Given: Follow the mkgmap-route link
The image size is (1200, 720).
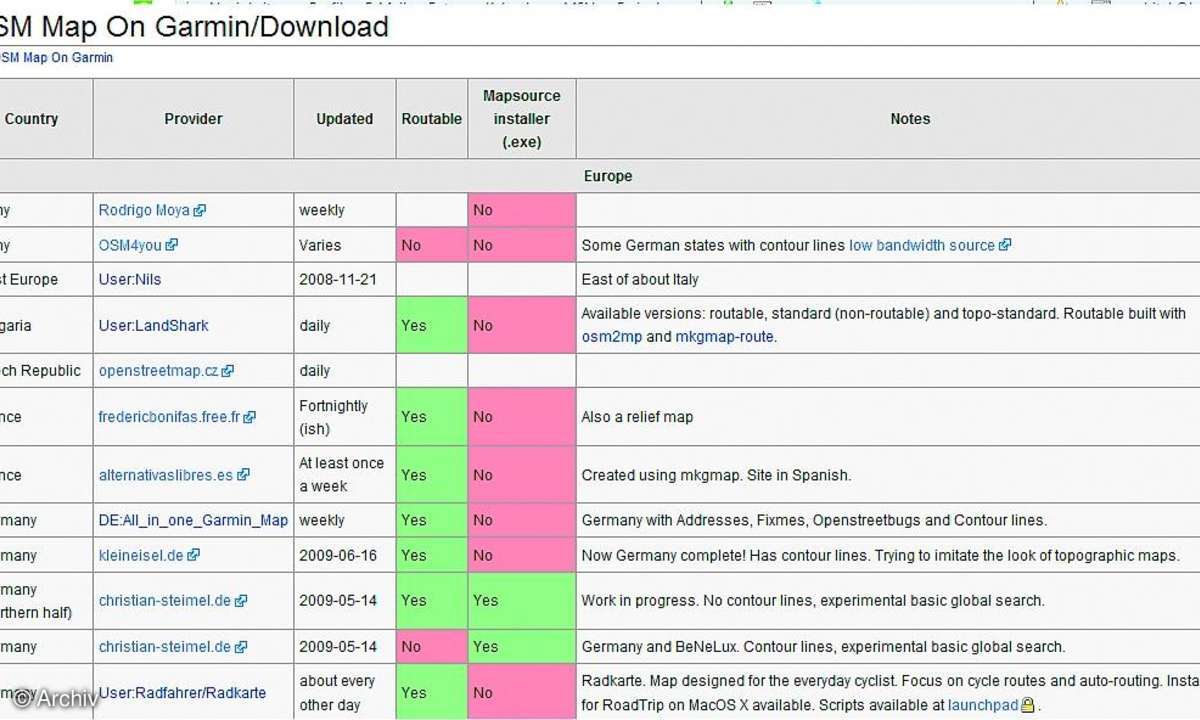Looking at the screenshot, I should tap(724, 337).
